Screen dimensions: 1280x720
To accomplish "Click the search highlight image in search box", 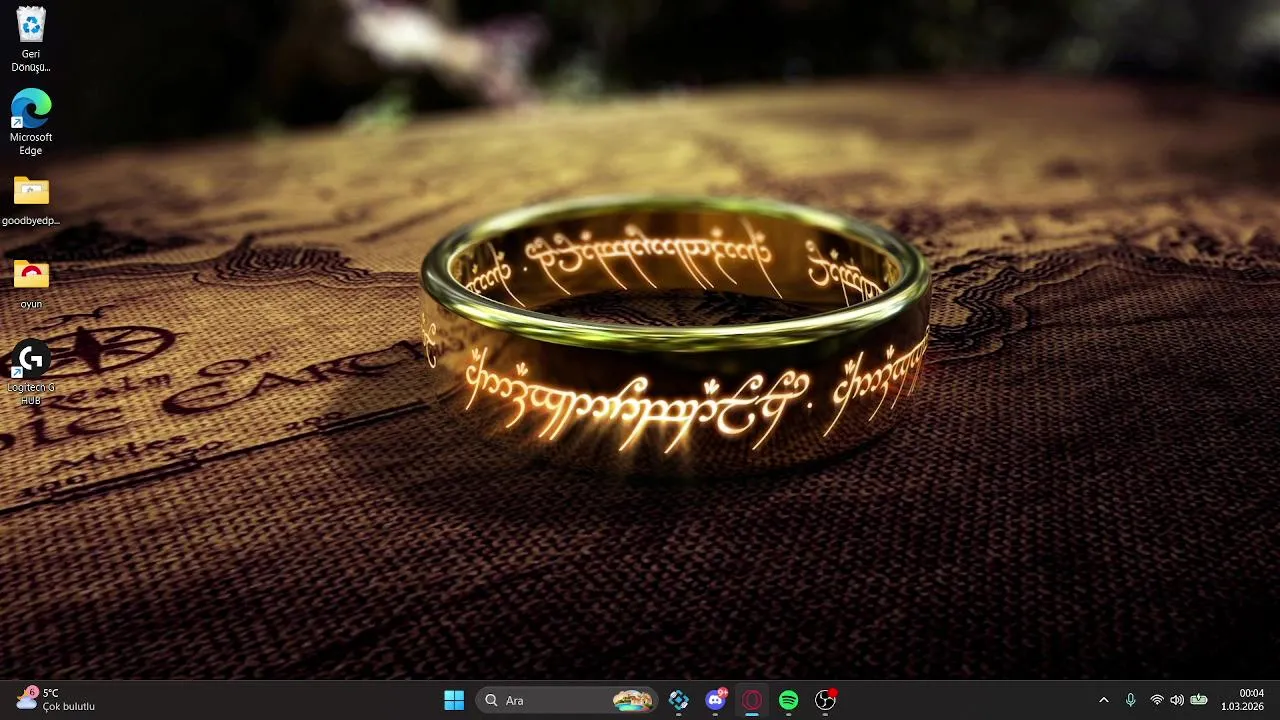I will [632, 700].
